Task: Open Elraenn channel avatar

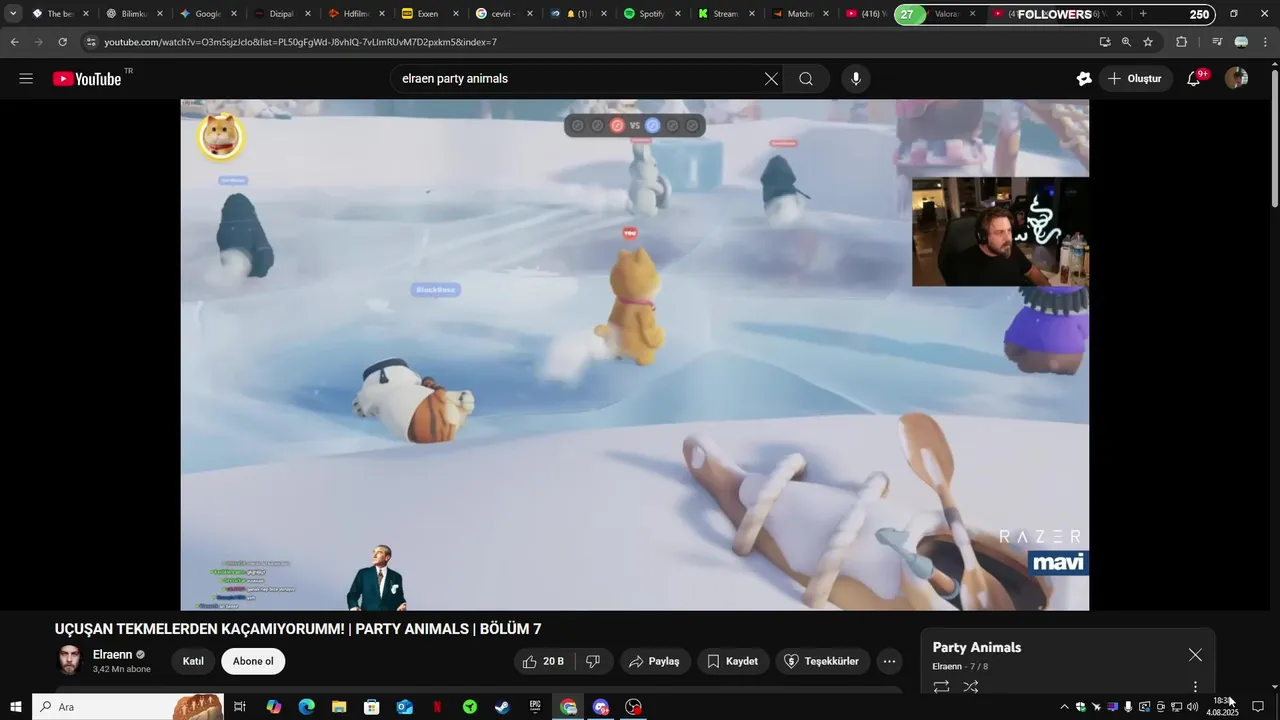Action: [69, 660]
